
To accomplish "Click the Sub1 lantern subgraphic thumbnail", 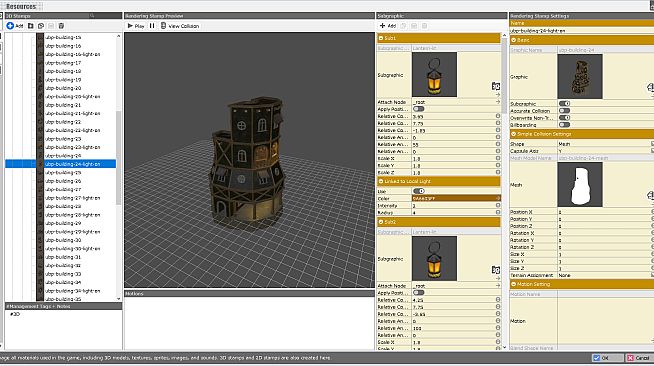I will pyautogui.click(x=434, y=75).
